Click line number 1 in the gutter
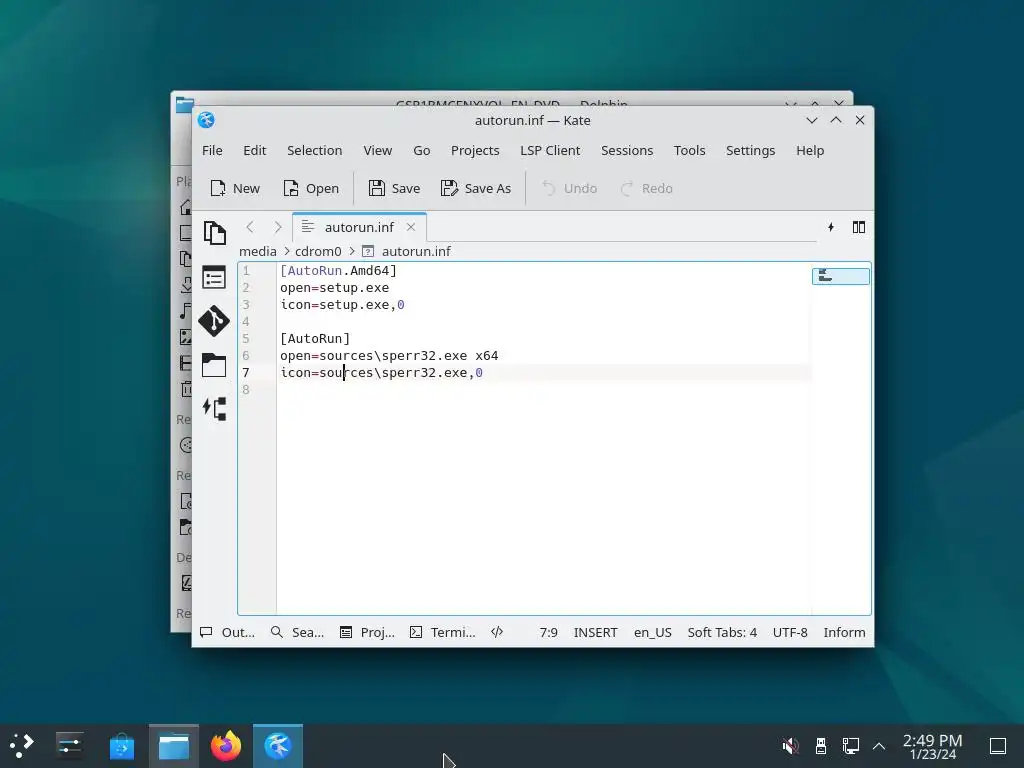This screenshot has width=1024, height=768. click(246, 270)
